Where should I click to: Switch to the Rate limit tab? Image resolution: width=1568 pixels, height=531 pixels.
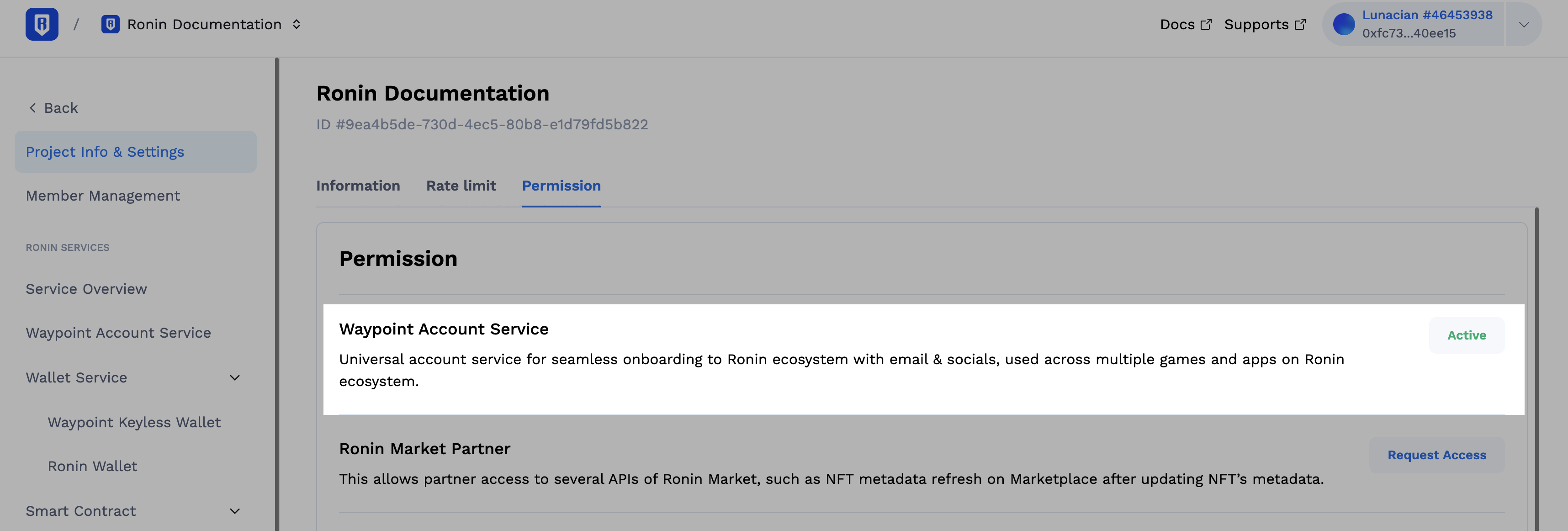pos(461,186)
